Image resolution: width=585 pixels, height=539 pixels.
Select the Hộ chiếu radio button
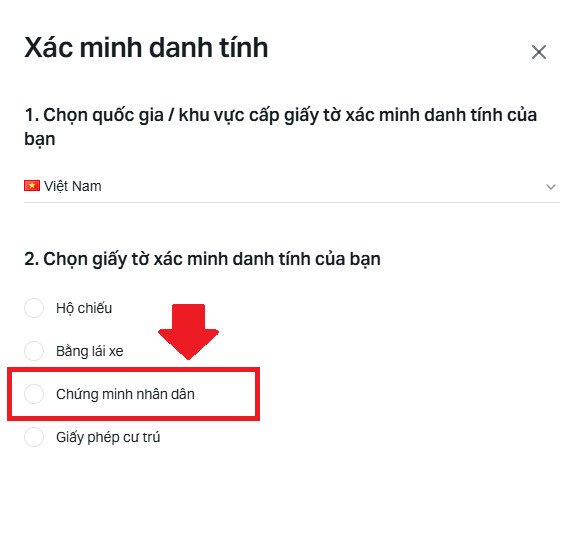[x=34, y=308]
